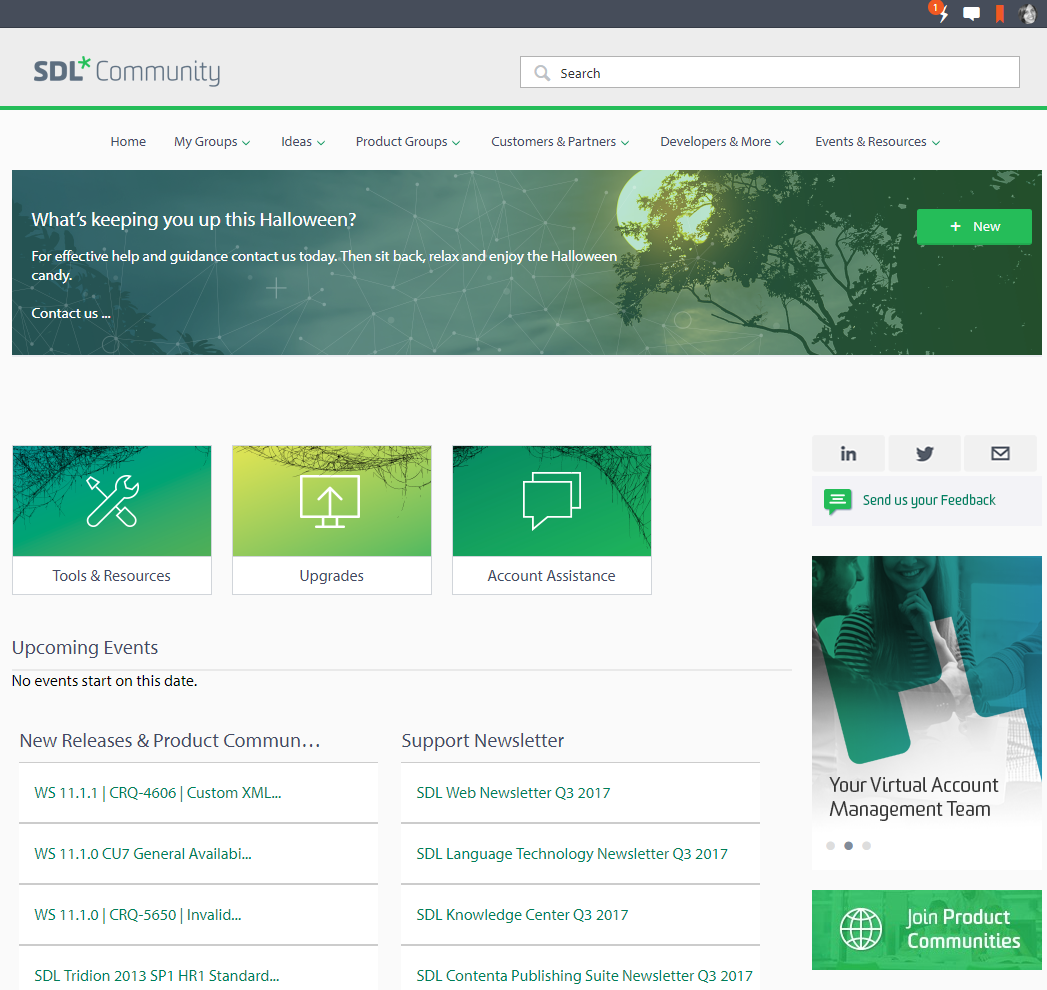Image resolution: width=1047 pixels, height=990 pixels.
Task: Open SDL Knowledge Center Q3 2017
Action: point(522,915)
